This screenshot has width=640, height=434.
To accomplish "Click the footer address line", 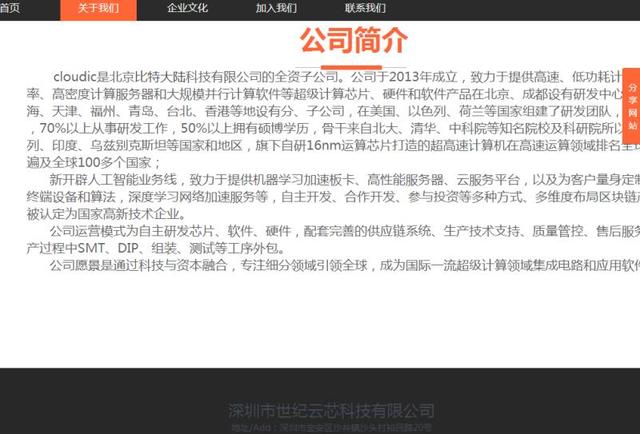I will [x=331, y=427].
